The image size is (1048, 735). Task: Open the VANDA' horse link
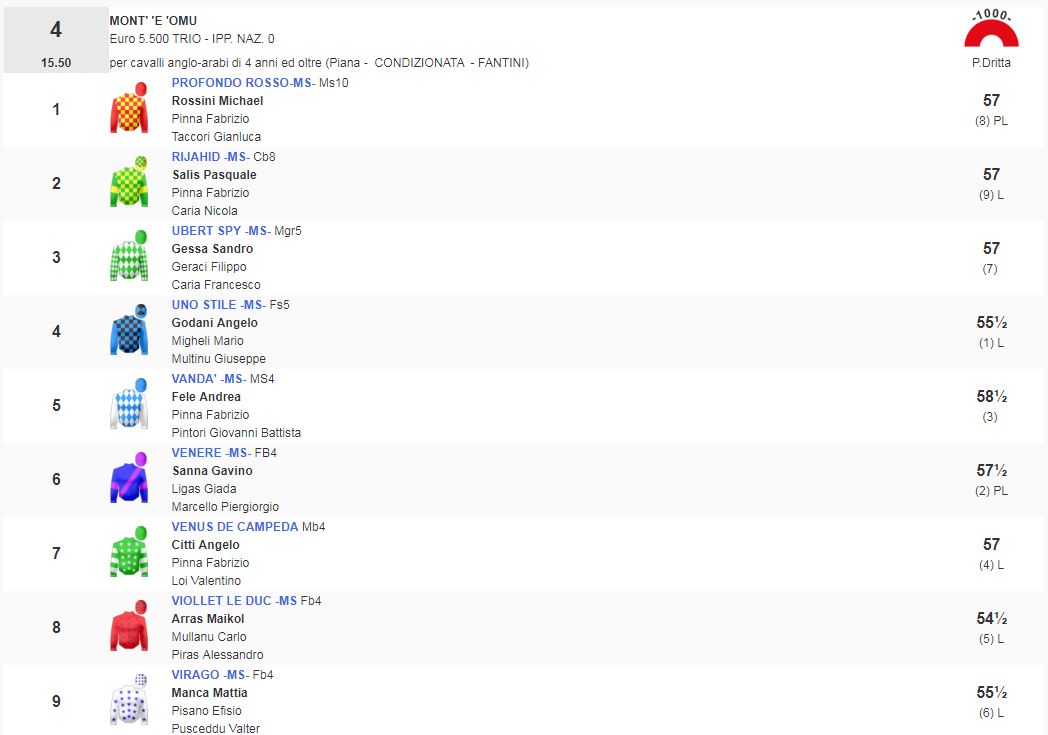[x=208, y=379]
